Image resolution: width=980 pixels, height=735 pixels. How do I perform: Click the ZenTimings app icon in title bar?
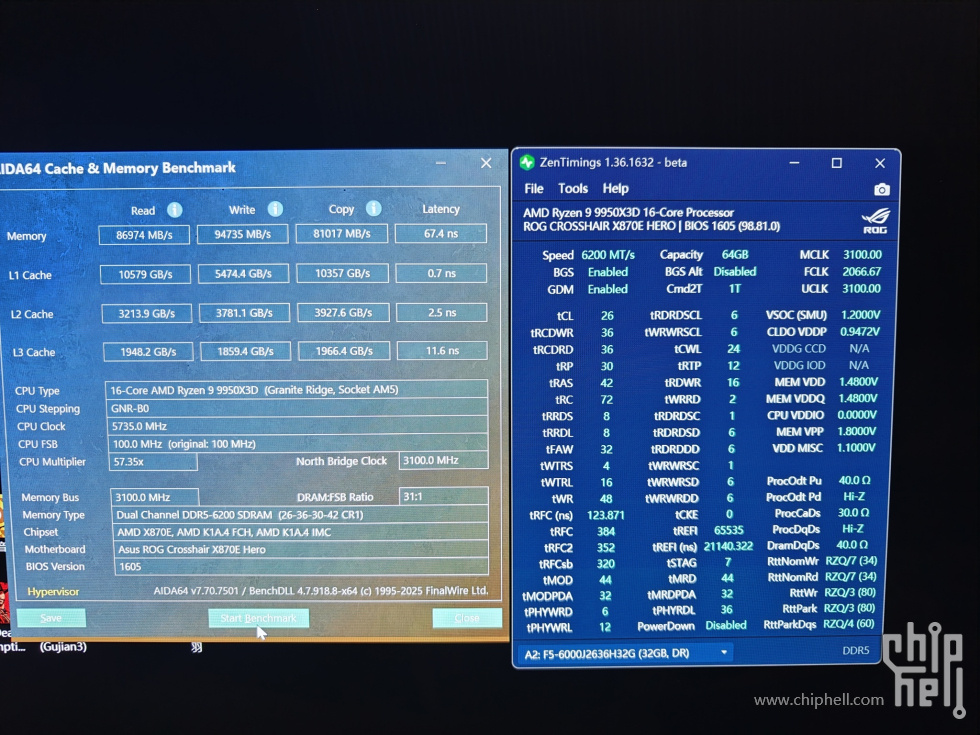pos(527,162)
